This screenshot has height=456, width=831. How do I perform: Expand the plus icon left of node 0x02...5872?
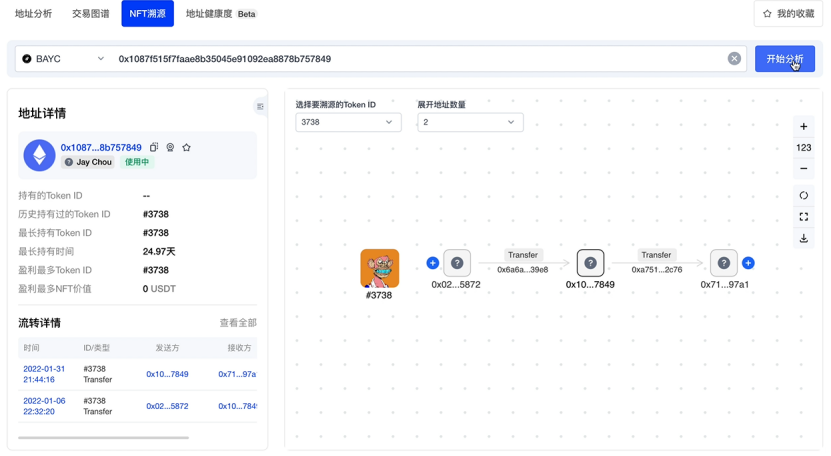[432, 263]
